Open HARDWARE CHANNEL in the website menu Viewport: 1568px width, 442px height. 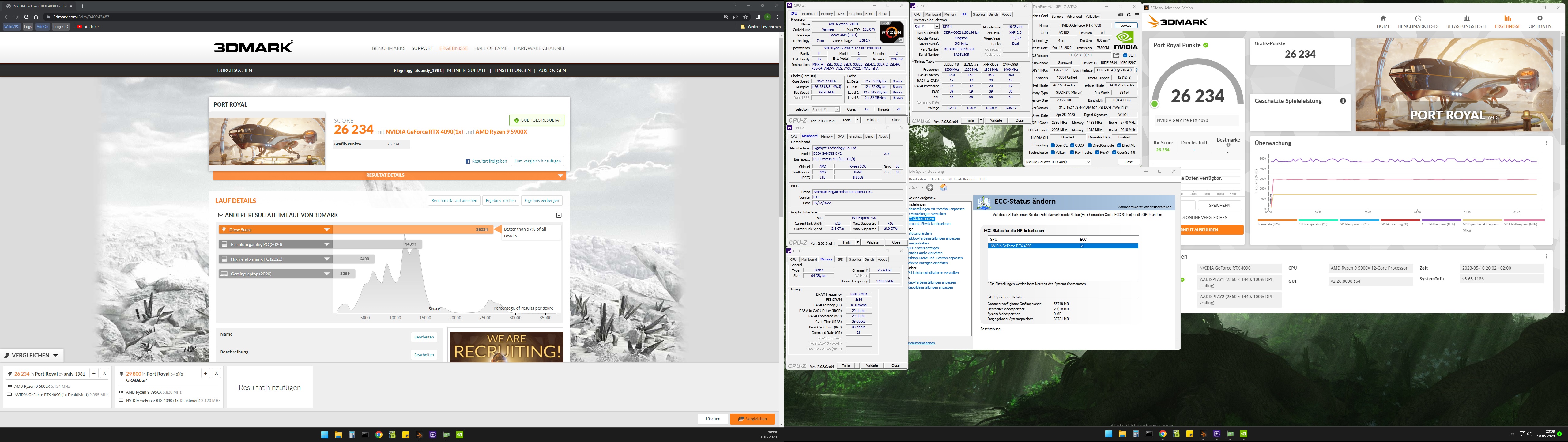539,48
